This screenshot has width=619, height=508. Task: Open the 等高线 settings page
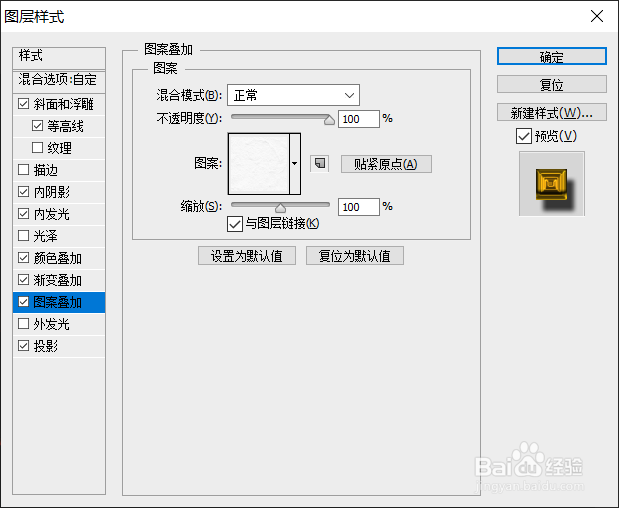[66, 126]
